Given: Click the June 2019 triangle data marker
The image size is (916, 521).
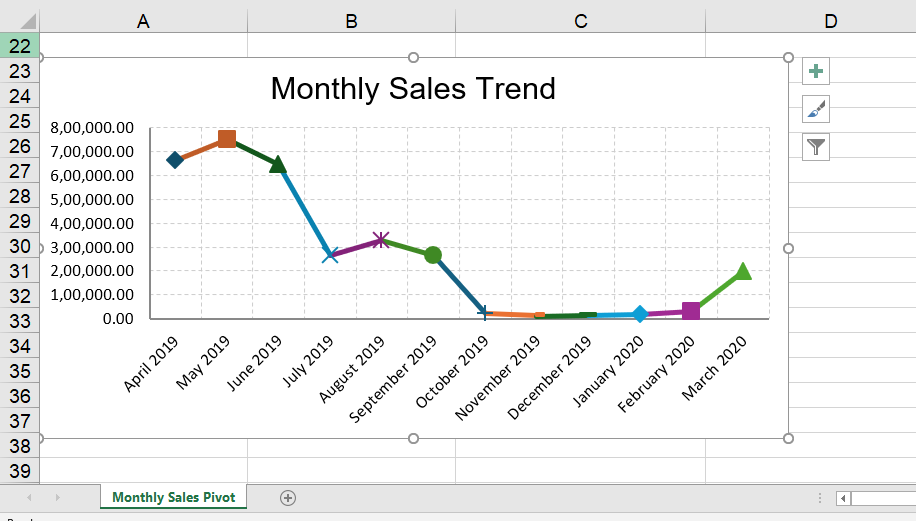Looking at the screenshot, I should pos(278,164).
